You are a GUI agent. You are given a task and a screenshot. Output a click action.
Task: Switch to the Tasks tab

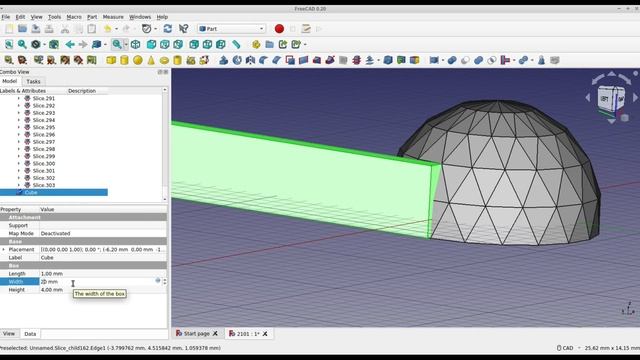pyautogui.click(x=33, y=81)
